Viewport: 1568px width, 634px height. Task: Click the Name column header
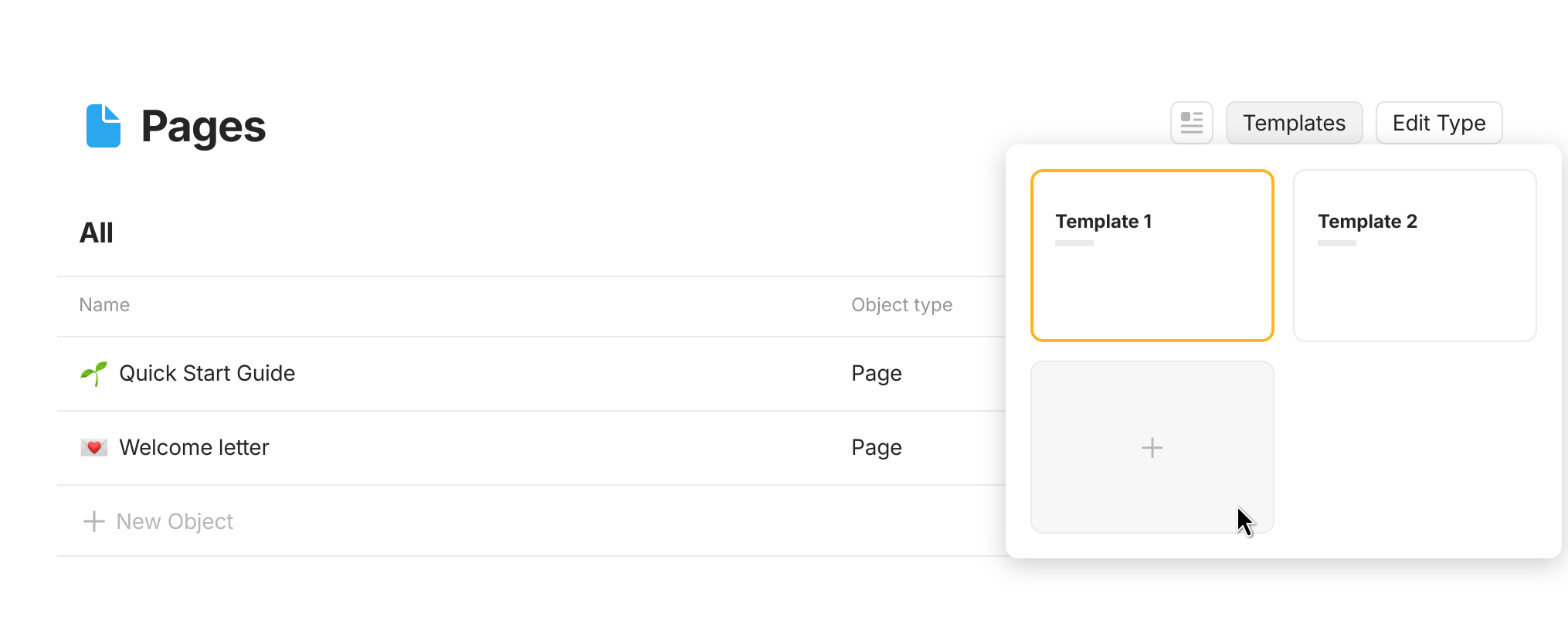click(104, 305)
